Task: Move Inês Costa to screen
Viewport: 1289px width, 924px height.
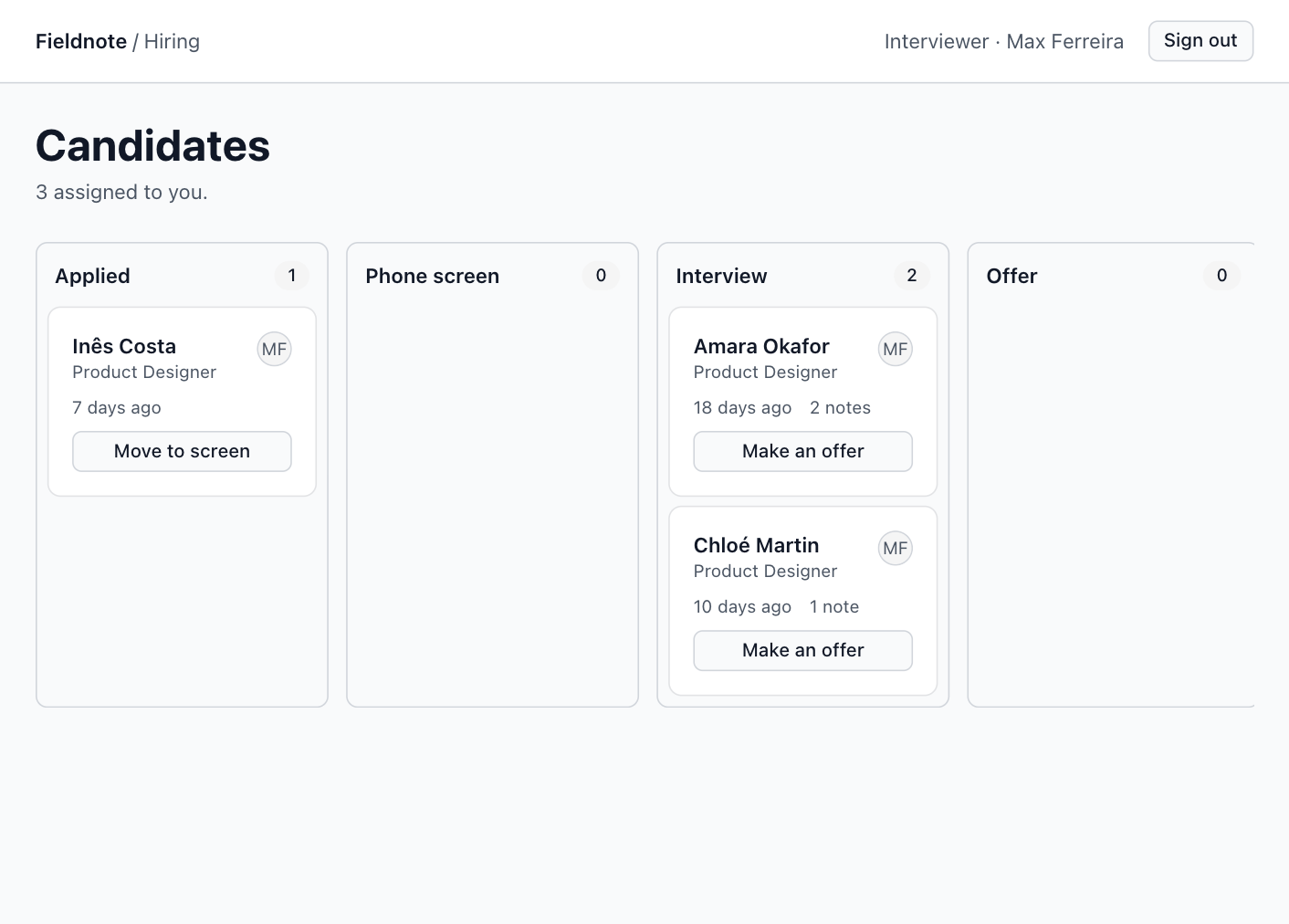Action: click(182, 451)
